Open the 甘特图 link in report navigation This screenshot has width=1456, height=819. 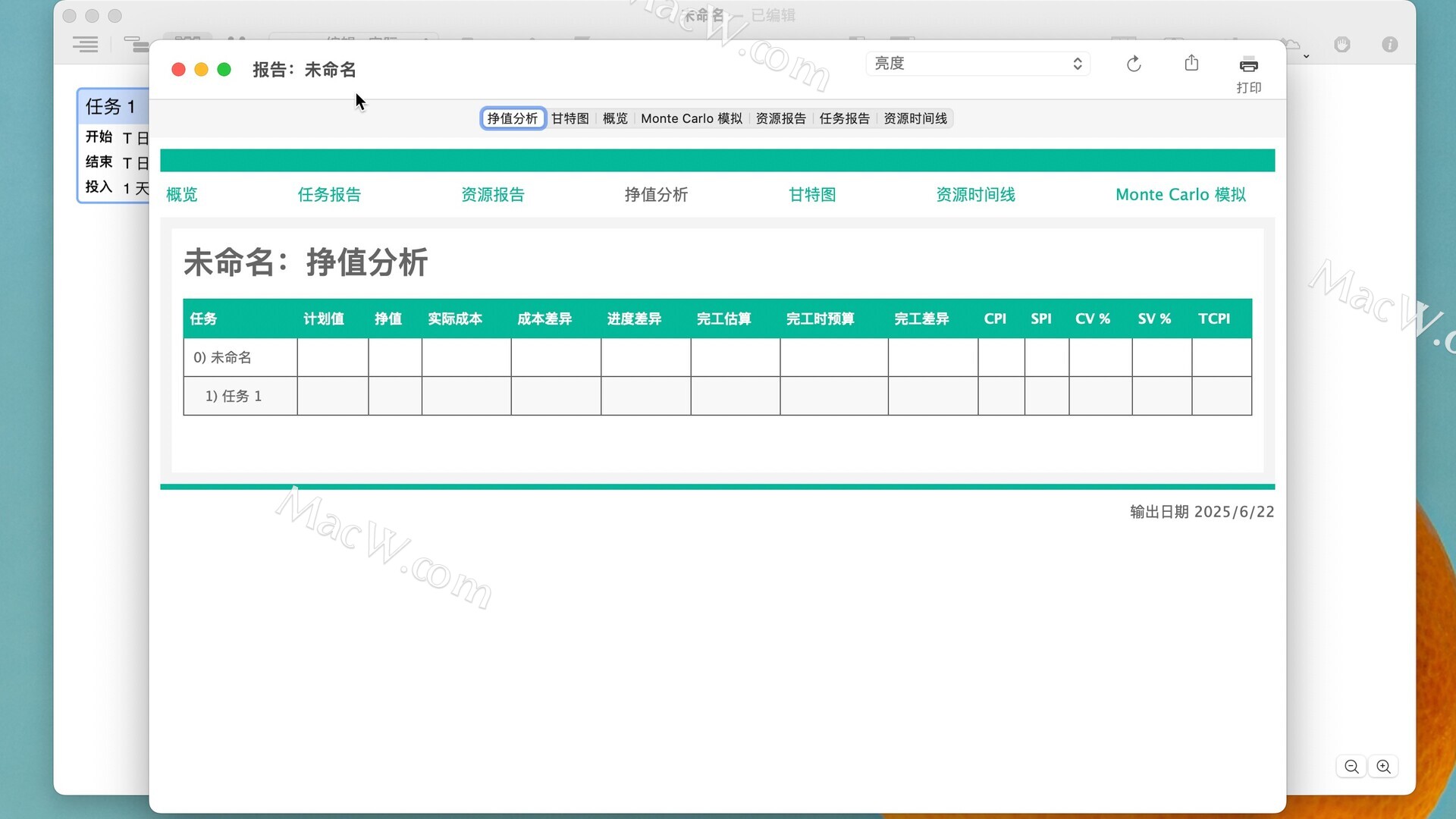812,195
